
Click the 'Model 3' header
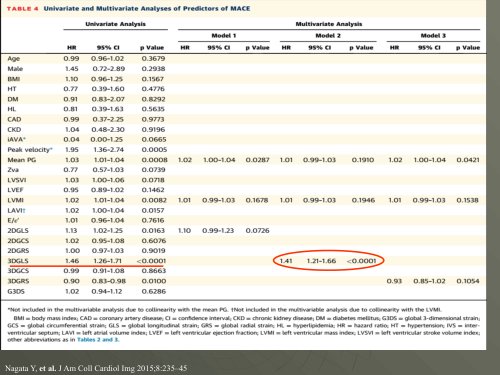tap(433, 36)
